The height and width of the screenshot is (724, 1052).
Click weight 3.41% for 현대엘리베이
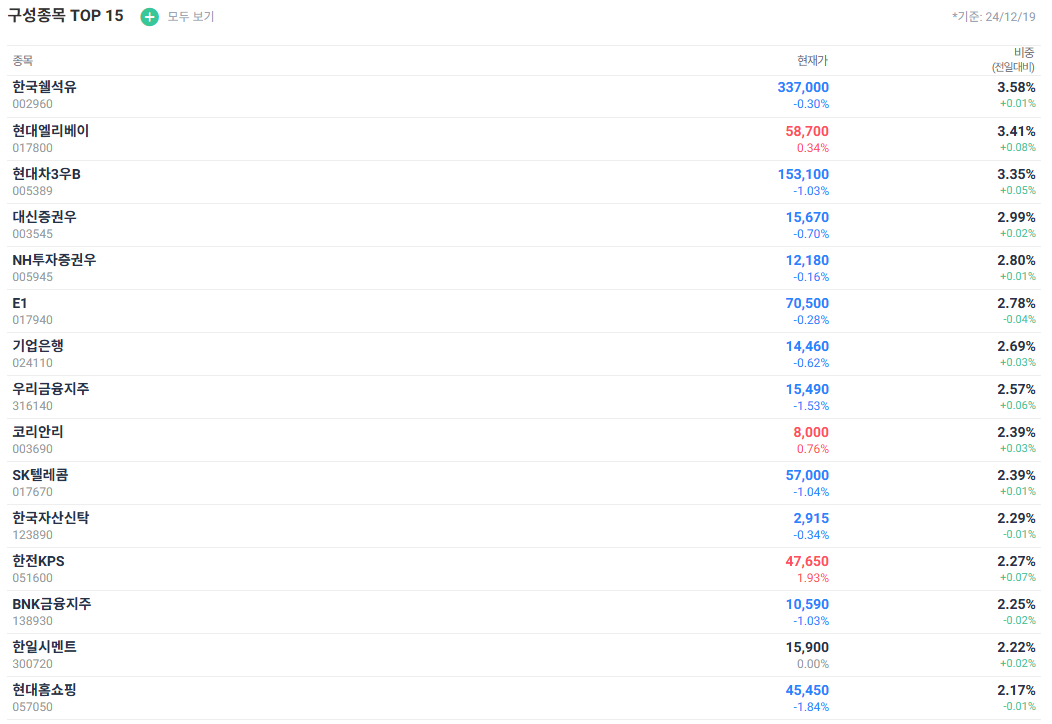pyautogui.click(x=1016, y=132)
